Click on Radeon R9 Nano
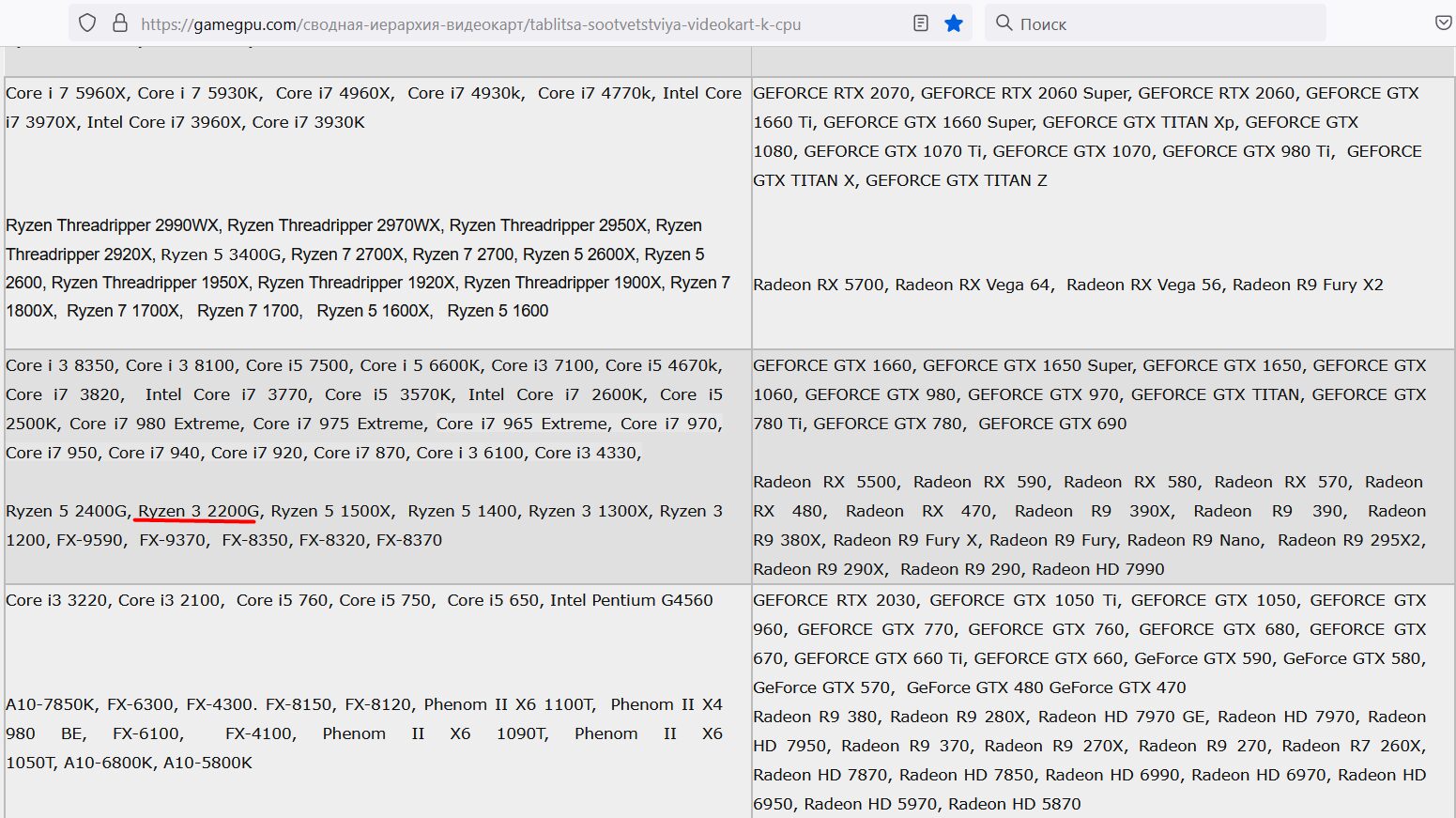The height and width of the screenshot is (818, 1456). [1195, 540]
